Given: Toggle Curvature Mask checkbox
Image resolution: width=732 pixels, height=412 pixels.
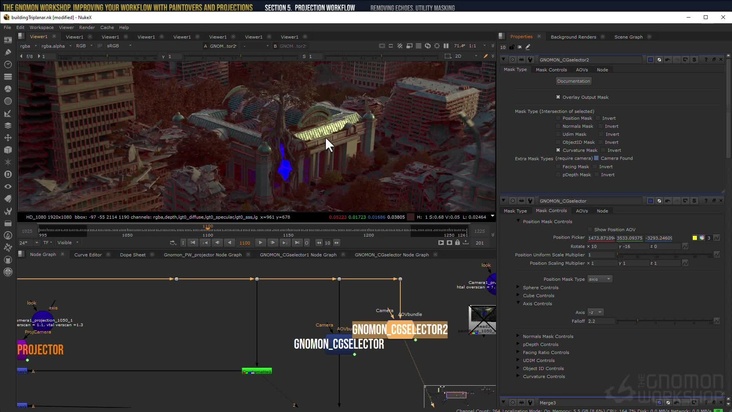Looking at the screenshot, I should point(558,150).
